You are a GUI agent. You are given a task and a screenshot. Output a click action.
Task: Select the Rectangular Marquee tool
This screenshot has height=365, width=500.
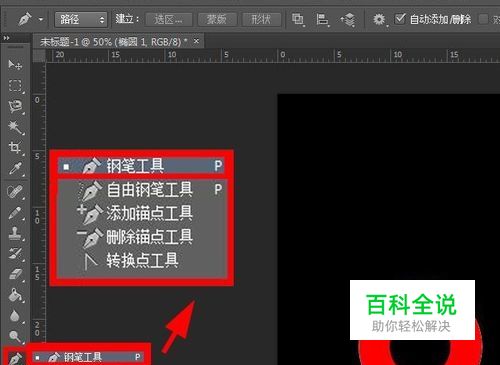15,86
